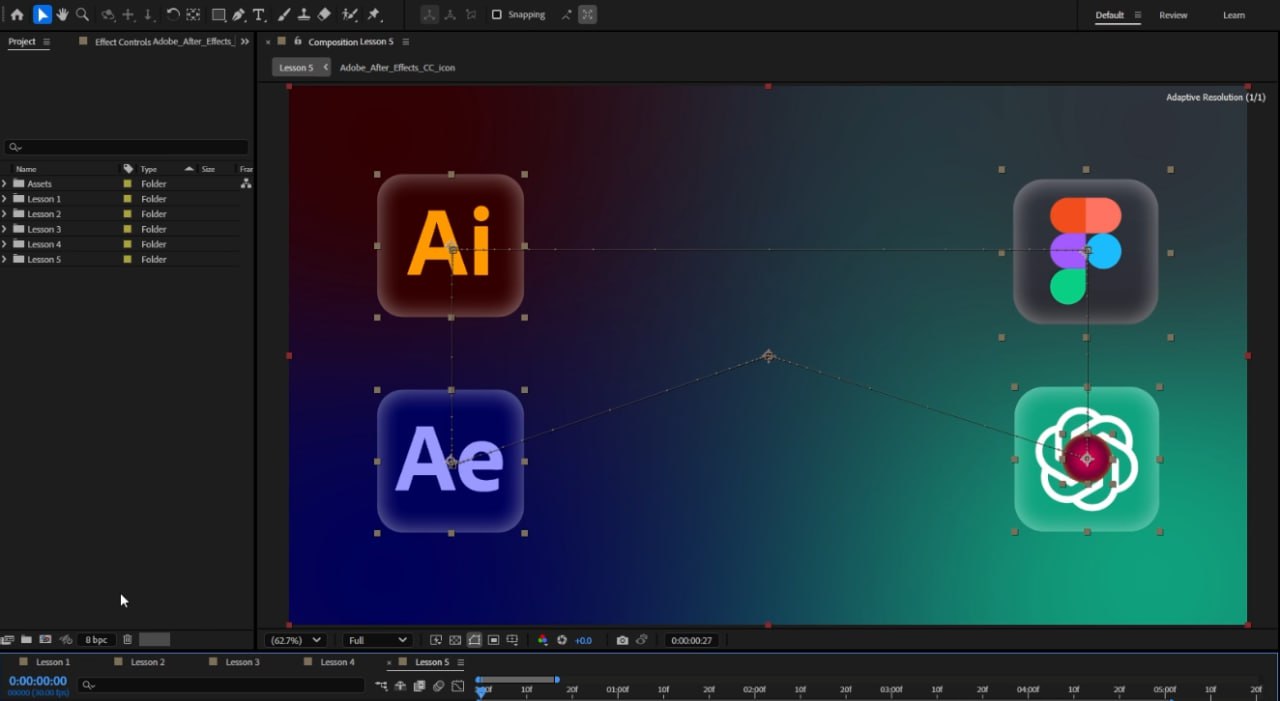Open the Project panel menu
The image size is (1280, 701).
pos(46,42)
